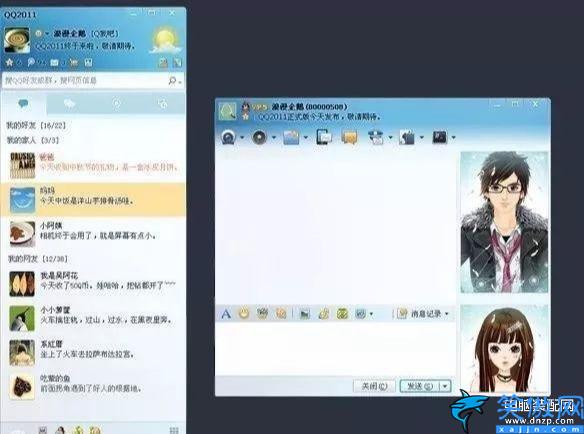584x434 pixels.
Task: Switch to the contacts chat-bubble tab
Action: [x=23, y=104]
